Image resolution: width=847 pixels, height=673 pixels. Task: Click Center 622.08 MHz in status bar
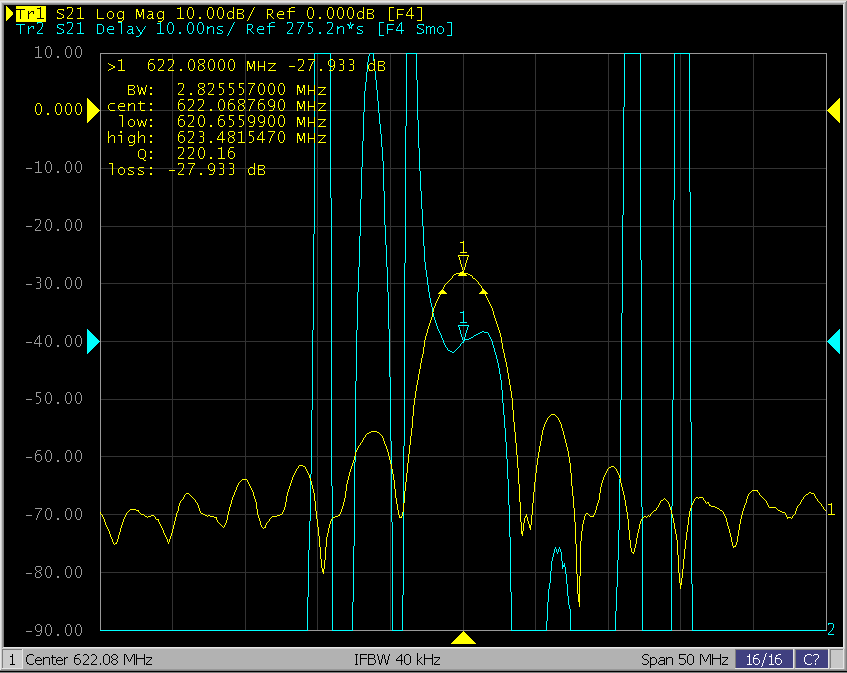tap(88, 660)
